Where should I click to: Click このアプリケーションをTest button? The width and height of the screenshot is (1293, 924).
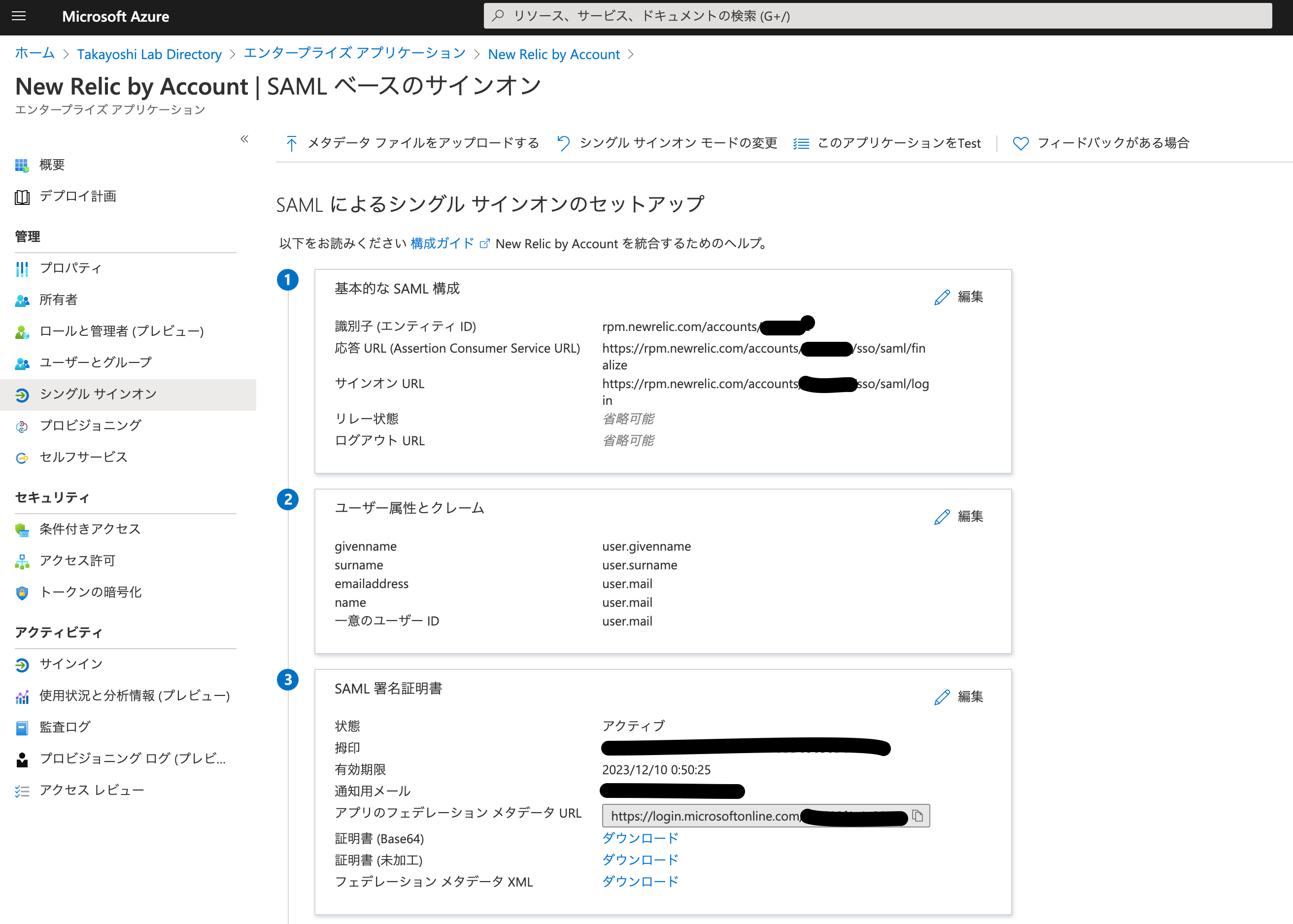click(x=887, y=143)
